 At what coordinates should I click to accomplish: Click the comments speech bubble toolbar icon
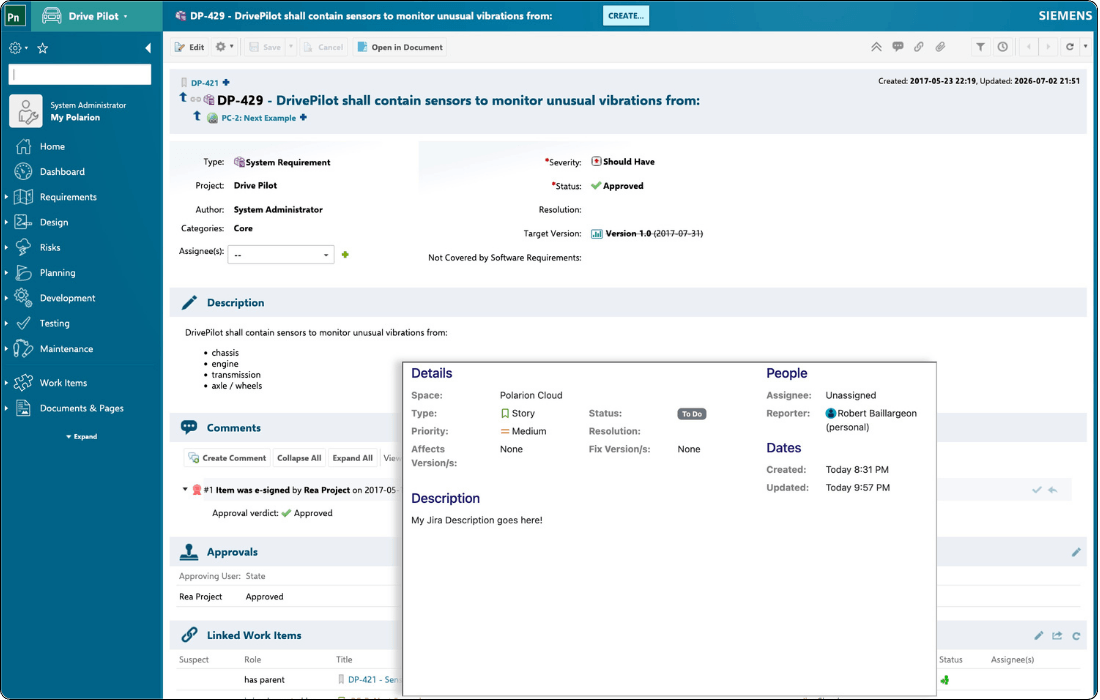coord(897,47)
